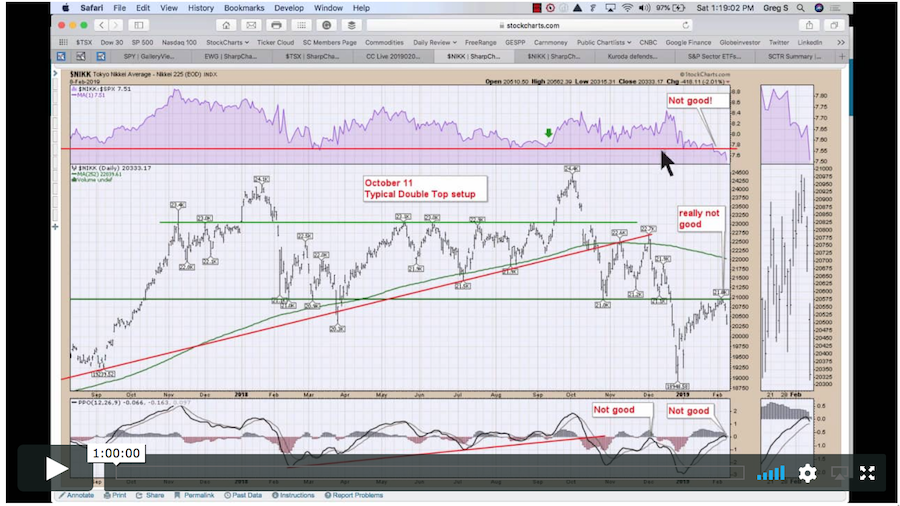Open the Dow 30 bookmark
Screen dimensions: 900x506
coord(111,42)
